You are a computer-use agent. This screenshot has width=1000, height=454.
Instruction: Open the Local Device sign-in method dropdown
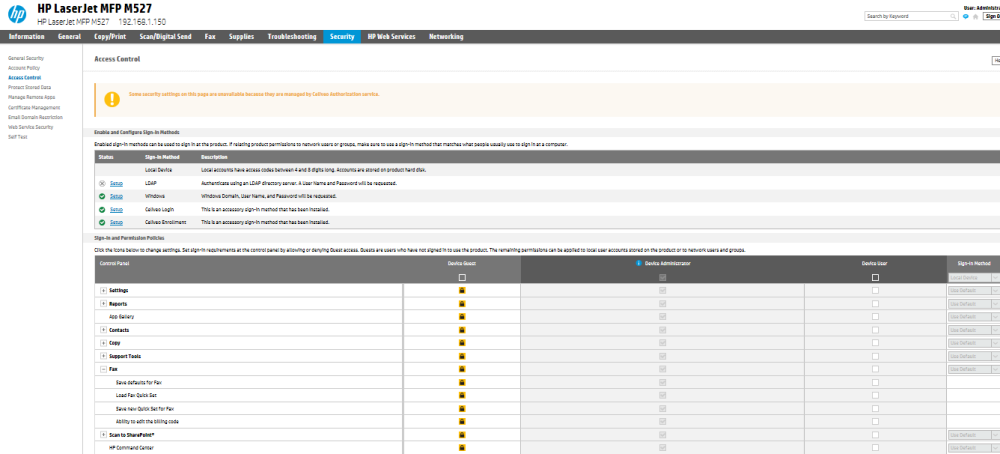click(973, 277)
